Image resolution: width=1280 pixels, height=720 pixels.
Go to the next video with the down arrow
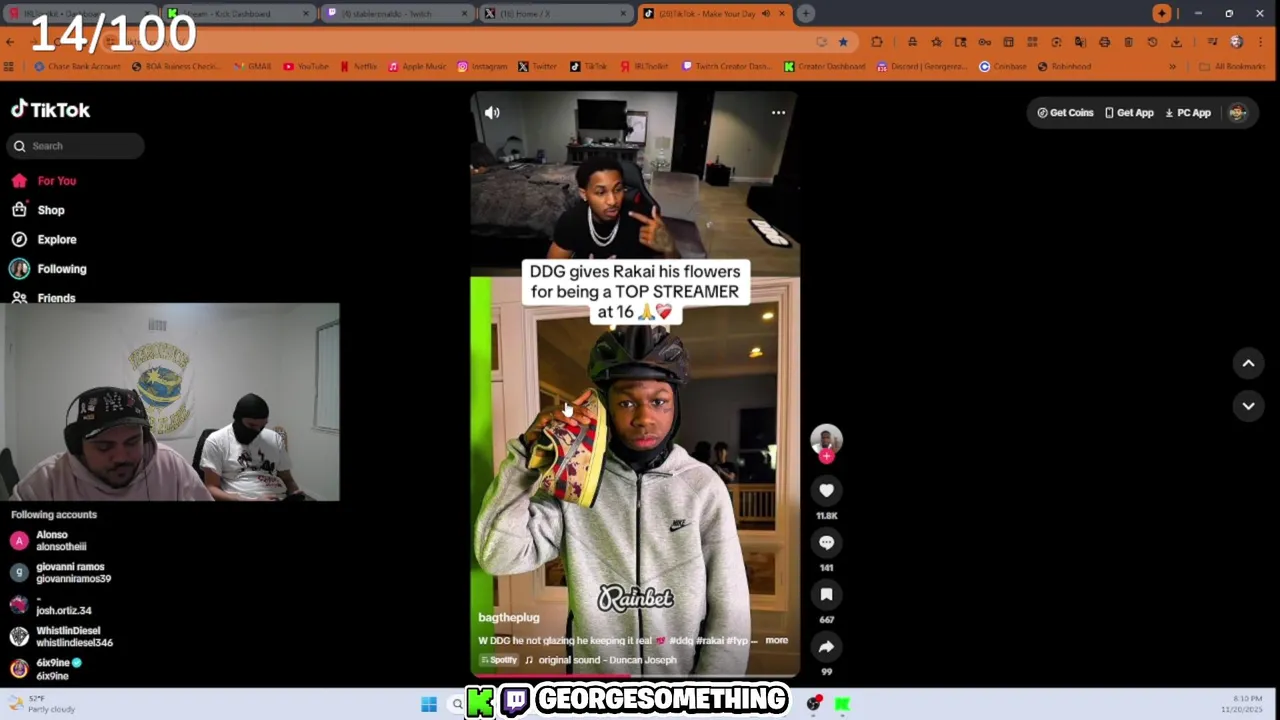[x=1248, y=406]
